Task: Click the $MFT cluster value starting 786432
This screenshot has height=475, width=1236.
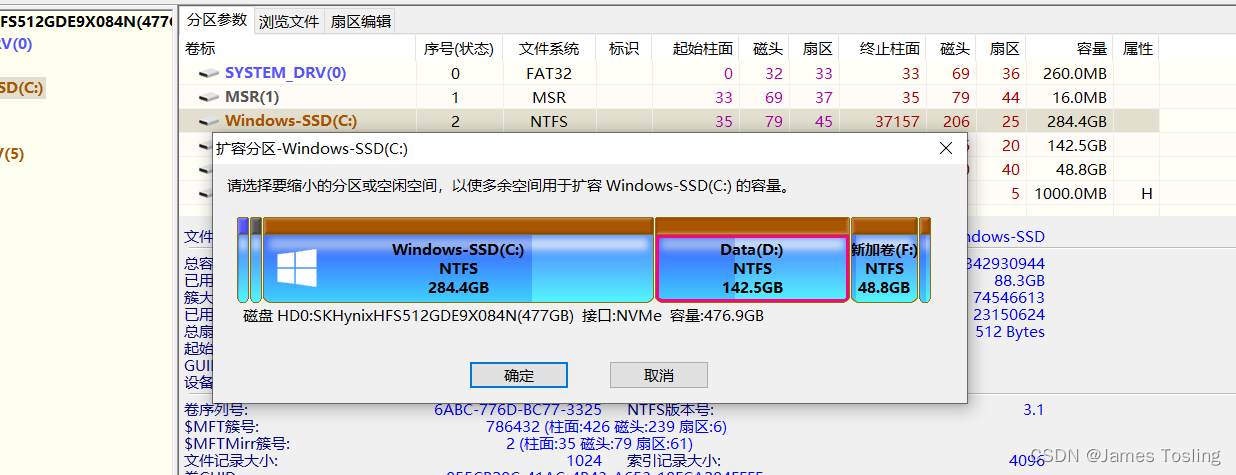Action: [x=606, y=427]
